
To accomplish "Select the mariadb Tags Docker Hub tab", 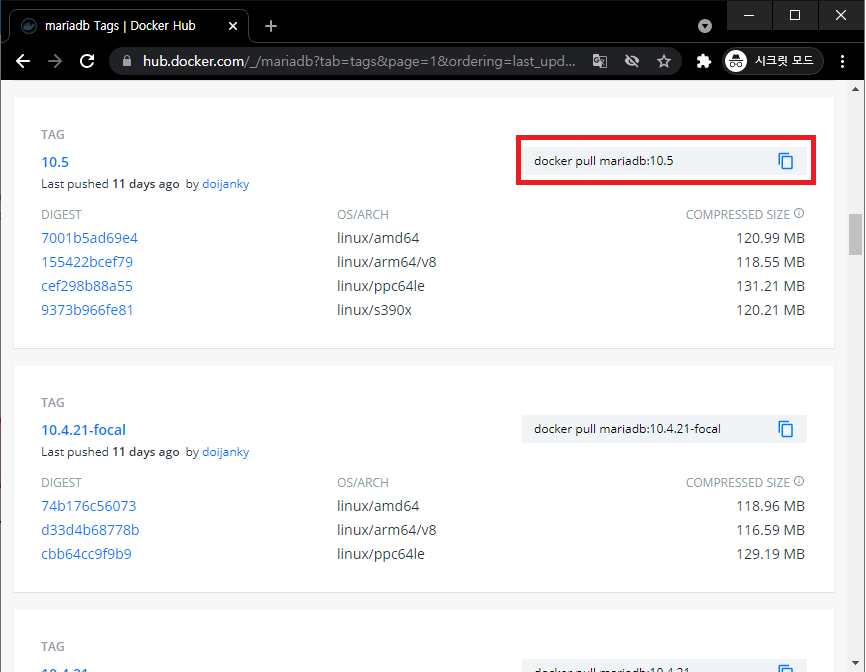I will tap(129, 26).
